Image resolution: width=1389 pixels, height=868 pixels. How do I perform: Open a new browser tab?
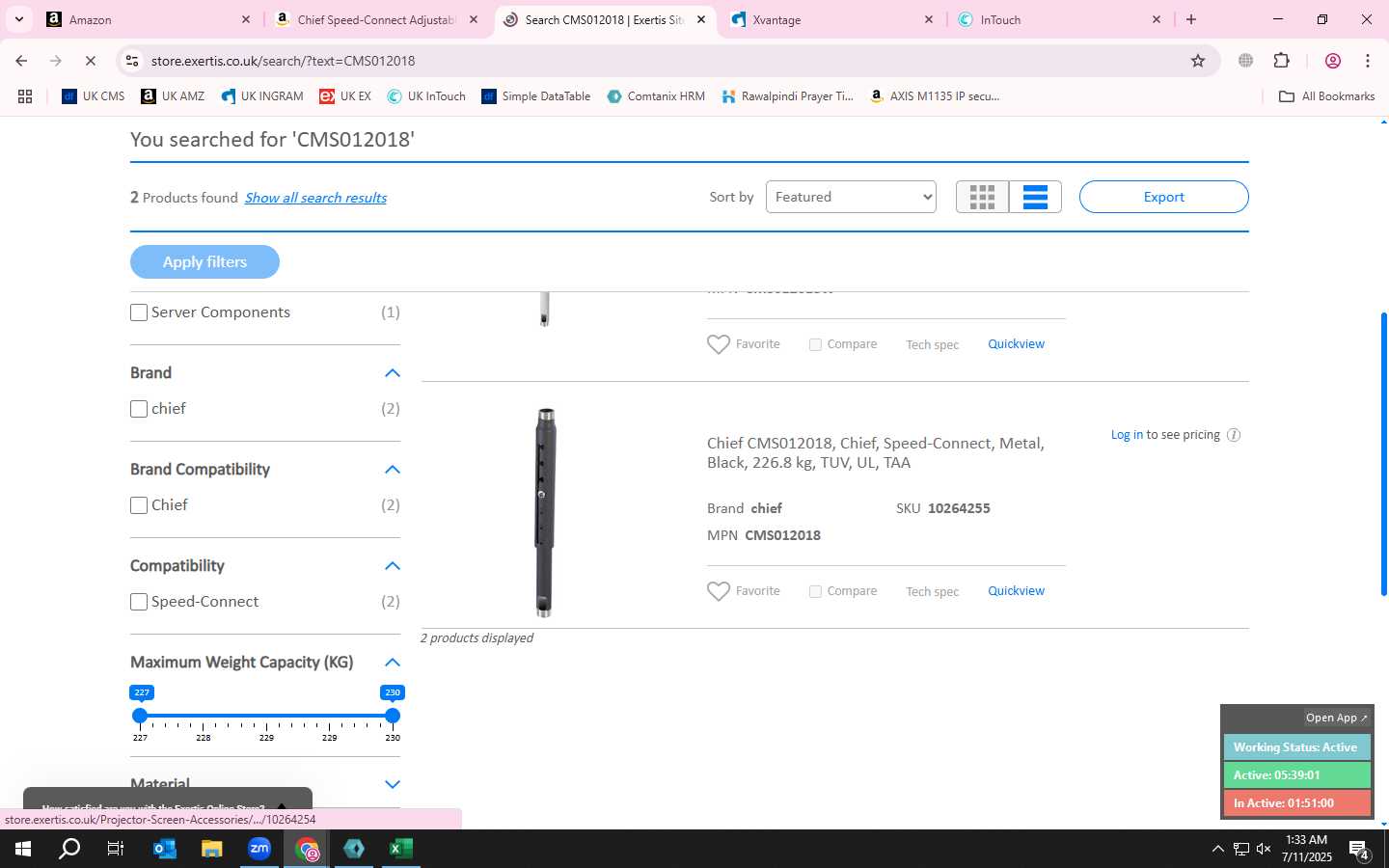tap(1191, 19)
